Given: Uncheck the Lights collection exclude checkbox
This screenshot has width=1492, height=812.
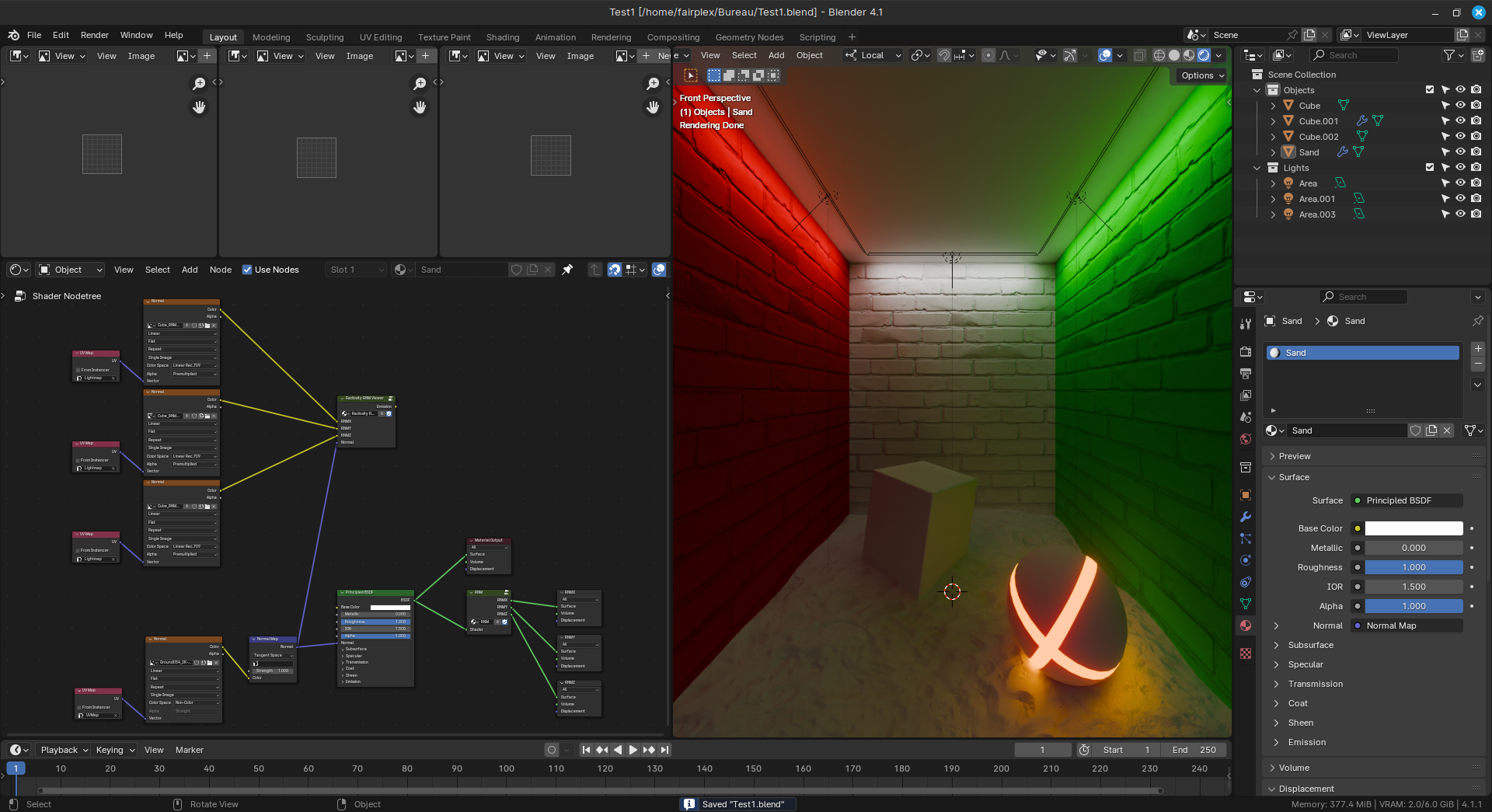Looking at the screenshot, I should coord(1430,168).
